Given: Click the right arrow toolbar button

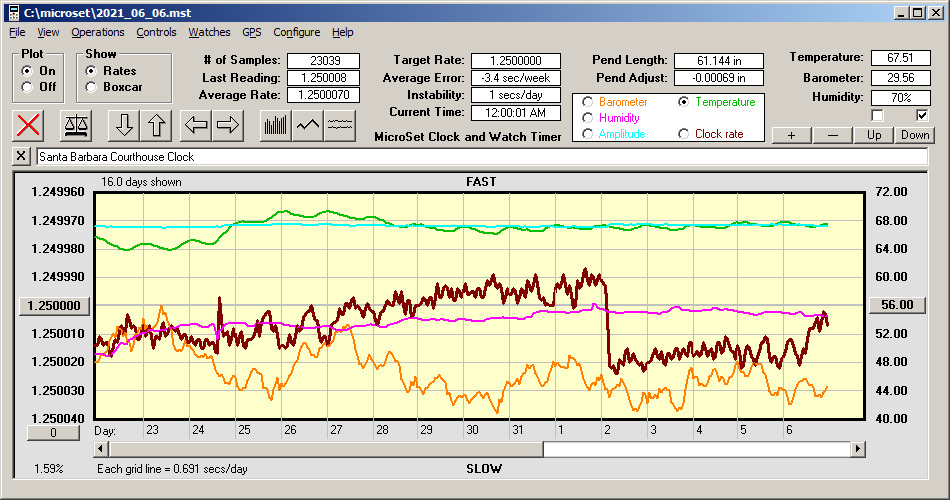Looking at the screenshot, I should point(228,125).
